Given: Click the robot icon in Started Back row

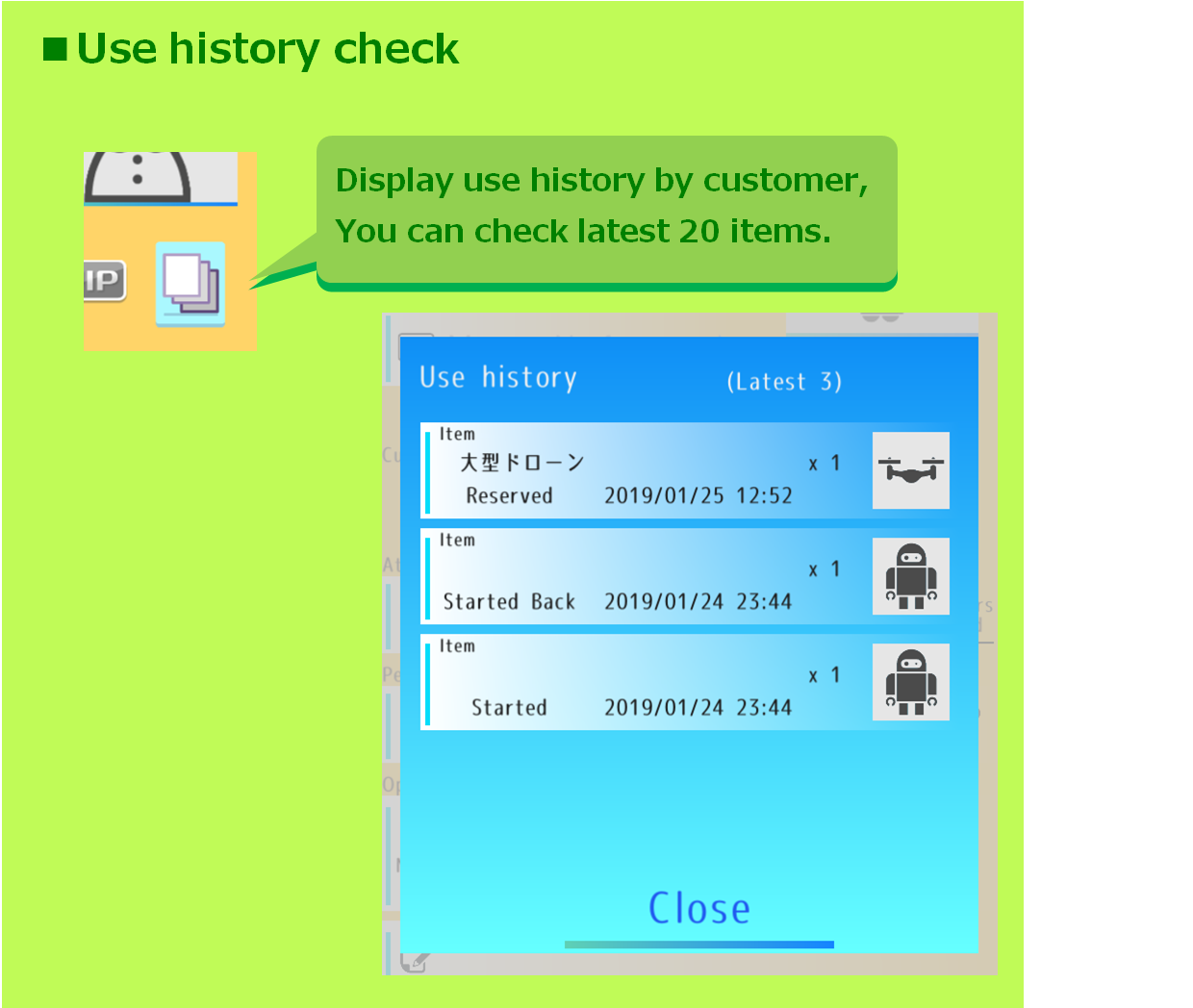Looking at the screenshot, I should coord(910,576).
